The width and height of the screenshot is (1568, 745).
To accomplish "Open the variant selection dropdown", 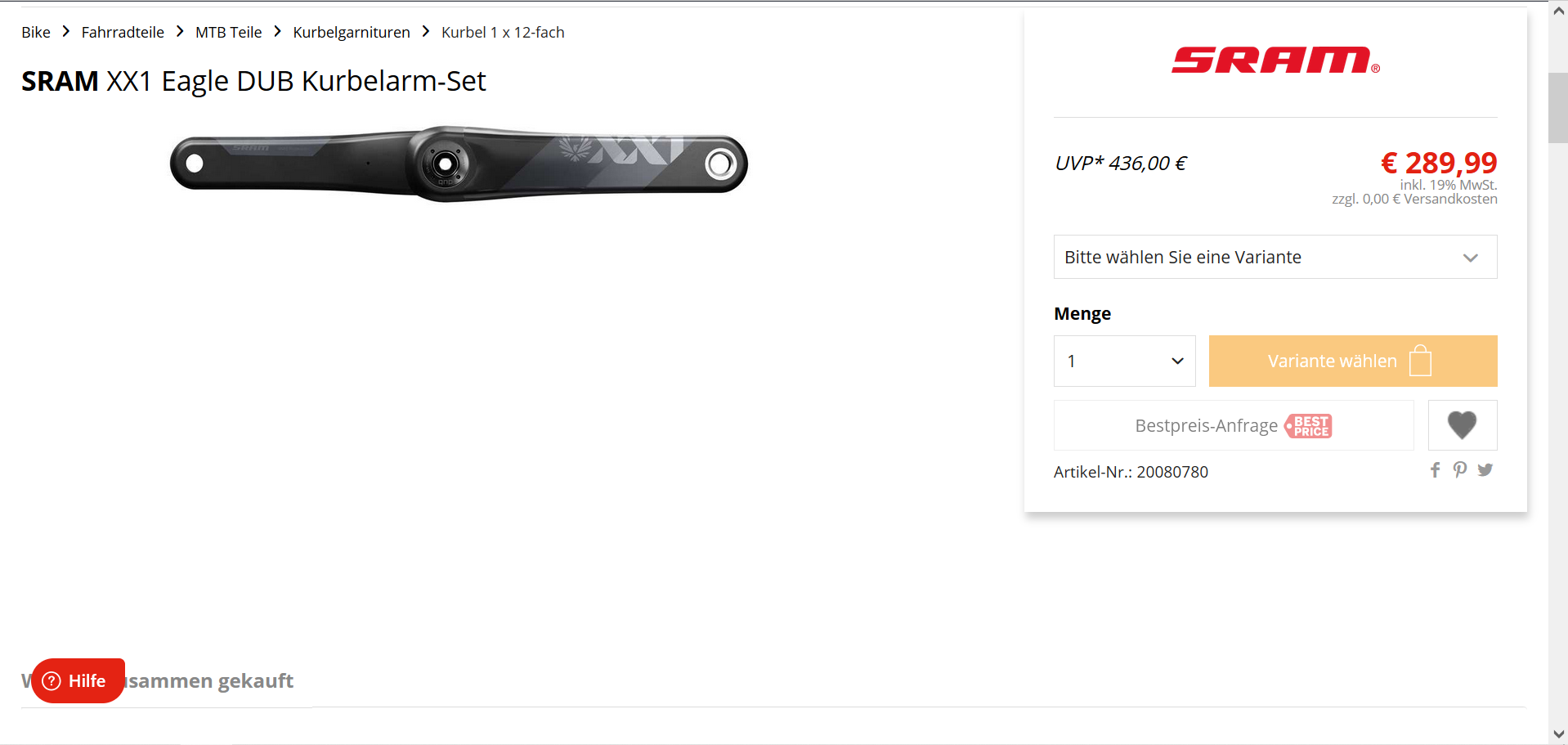I will click(1275, 257).
